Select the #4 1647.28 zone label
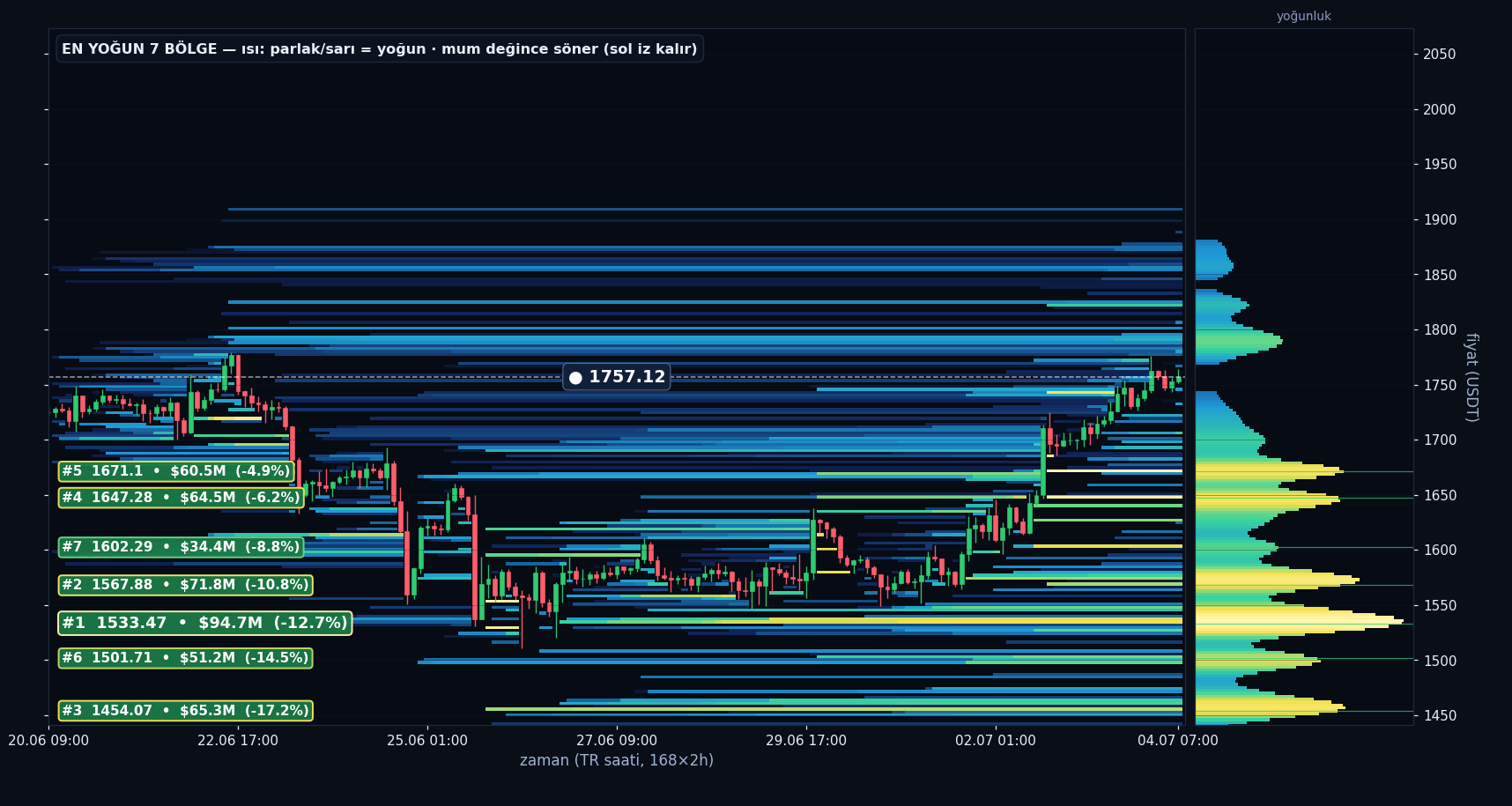Viewport: 1512px width, 806px height. 181,498
